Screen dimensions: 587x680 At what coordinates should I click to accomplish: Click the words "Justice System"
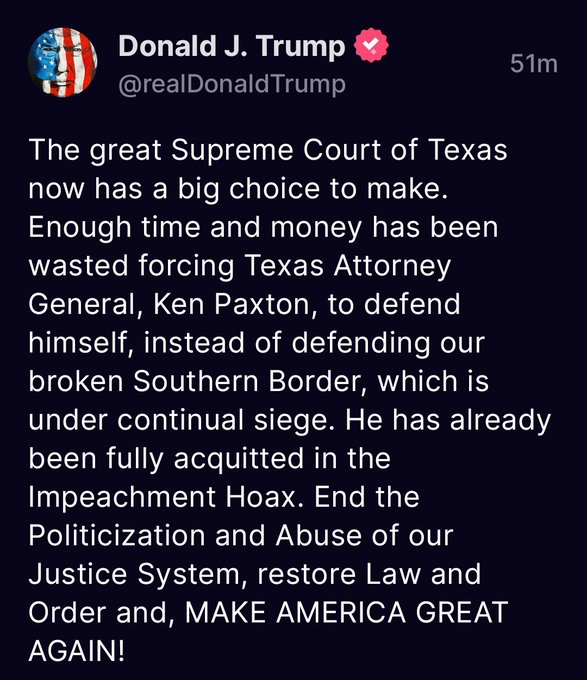(138, 575)
